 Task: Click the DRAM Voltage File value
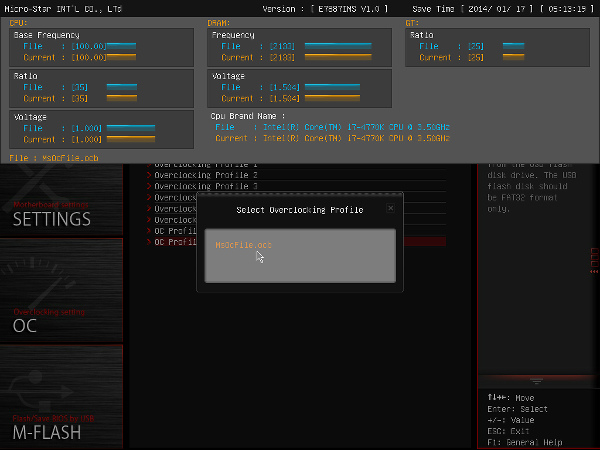point(285,87)
